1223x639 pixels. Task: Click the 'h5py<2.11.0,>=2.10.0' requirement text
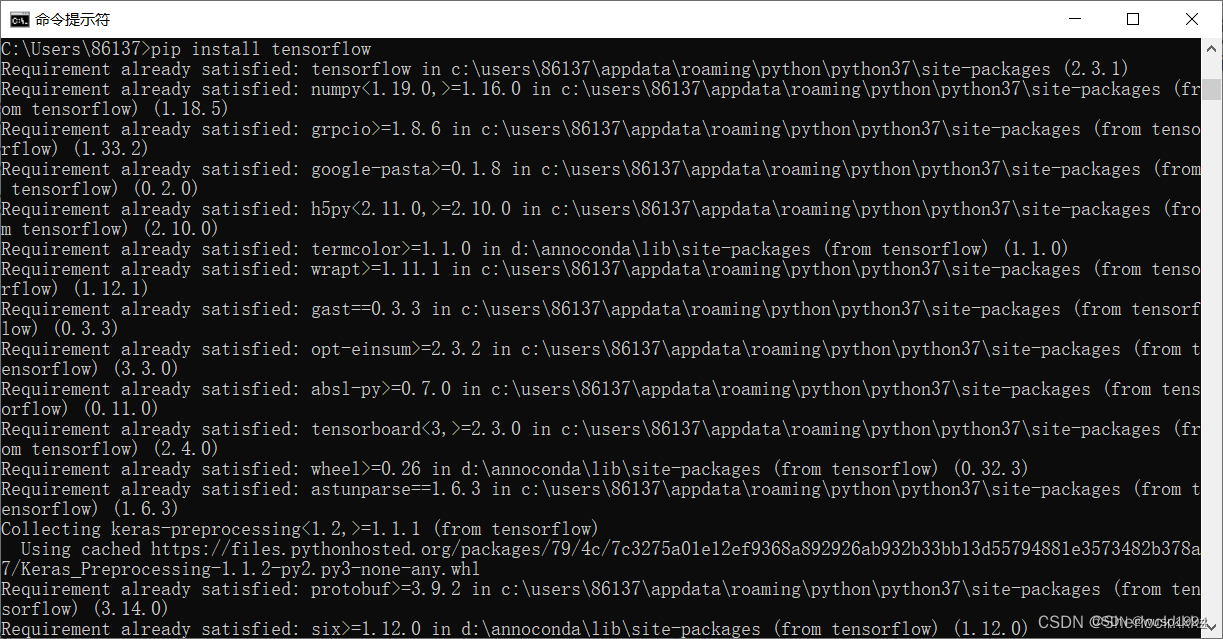point(411,209)
